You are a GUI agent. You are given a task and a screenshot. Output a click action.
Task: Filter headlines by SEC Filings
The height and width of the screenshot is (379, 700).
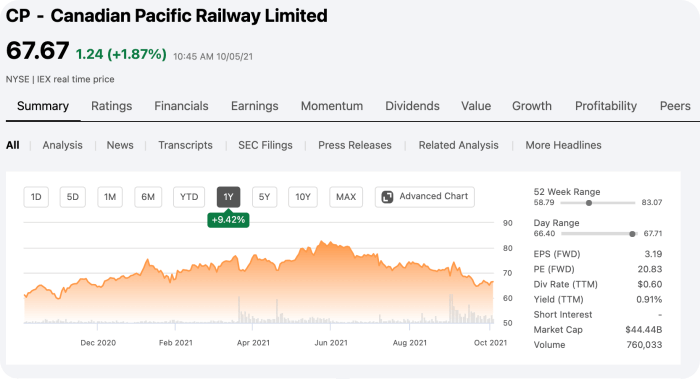click(x=265, y=145)
